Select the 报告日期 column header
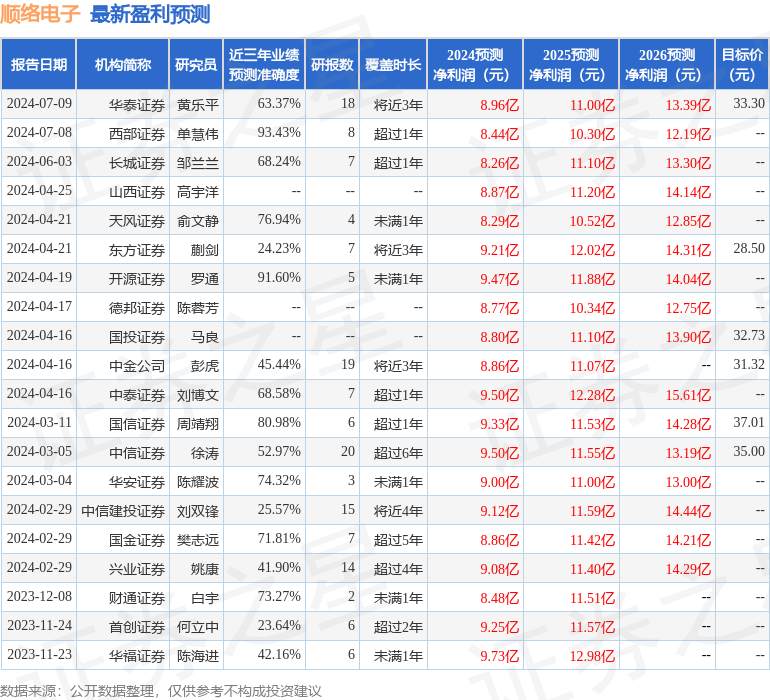 [39, 64]
